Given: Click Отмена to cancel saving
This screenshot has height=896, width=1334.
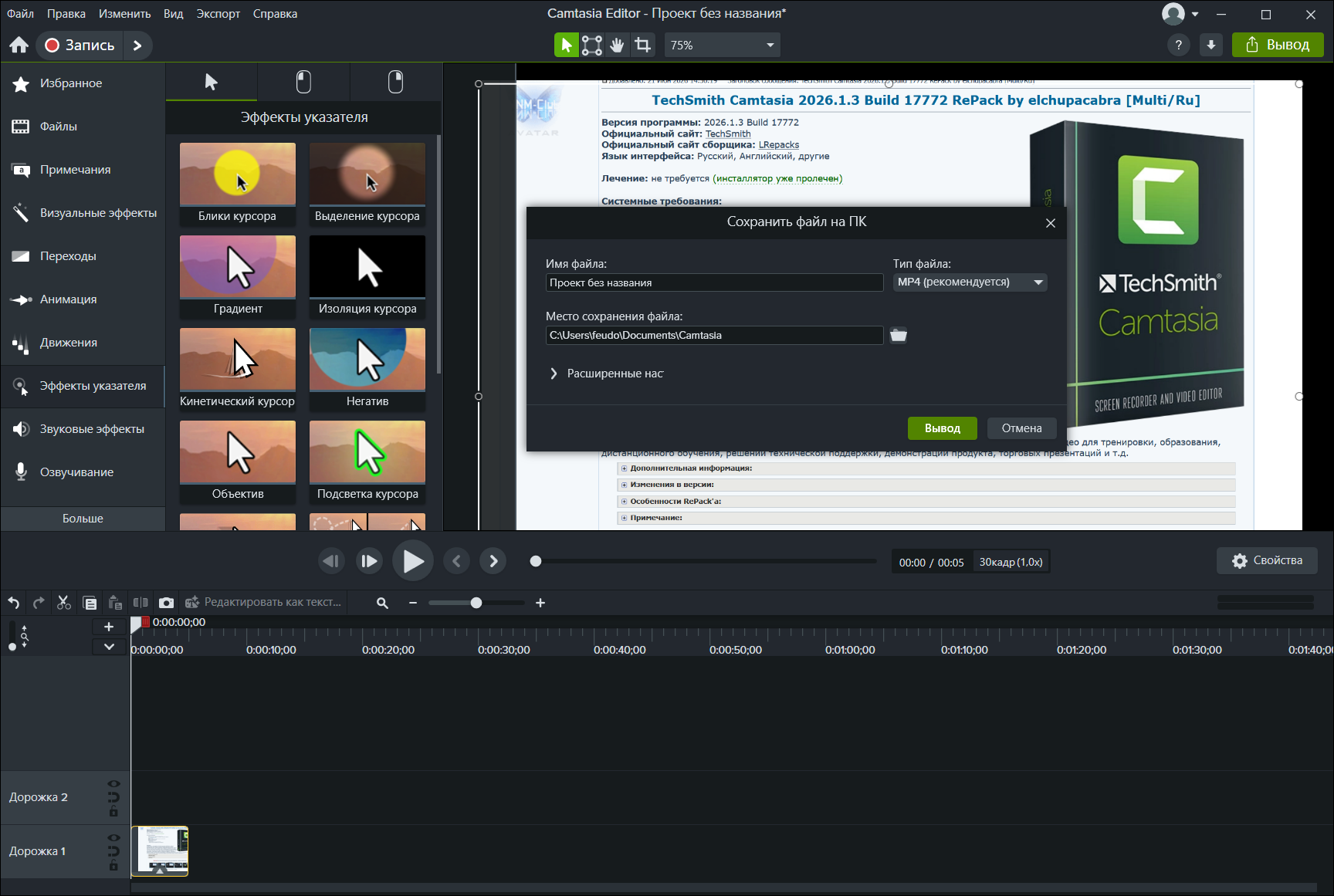Looking at the screenshot, I should [1022, 428].
